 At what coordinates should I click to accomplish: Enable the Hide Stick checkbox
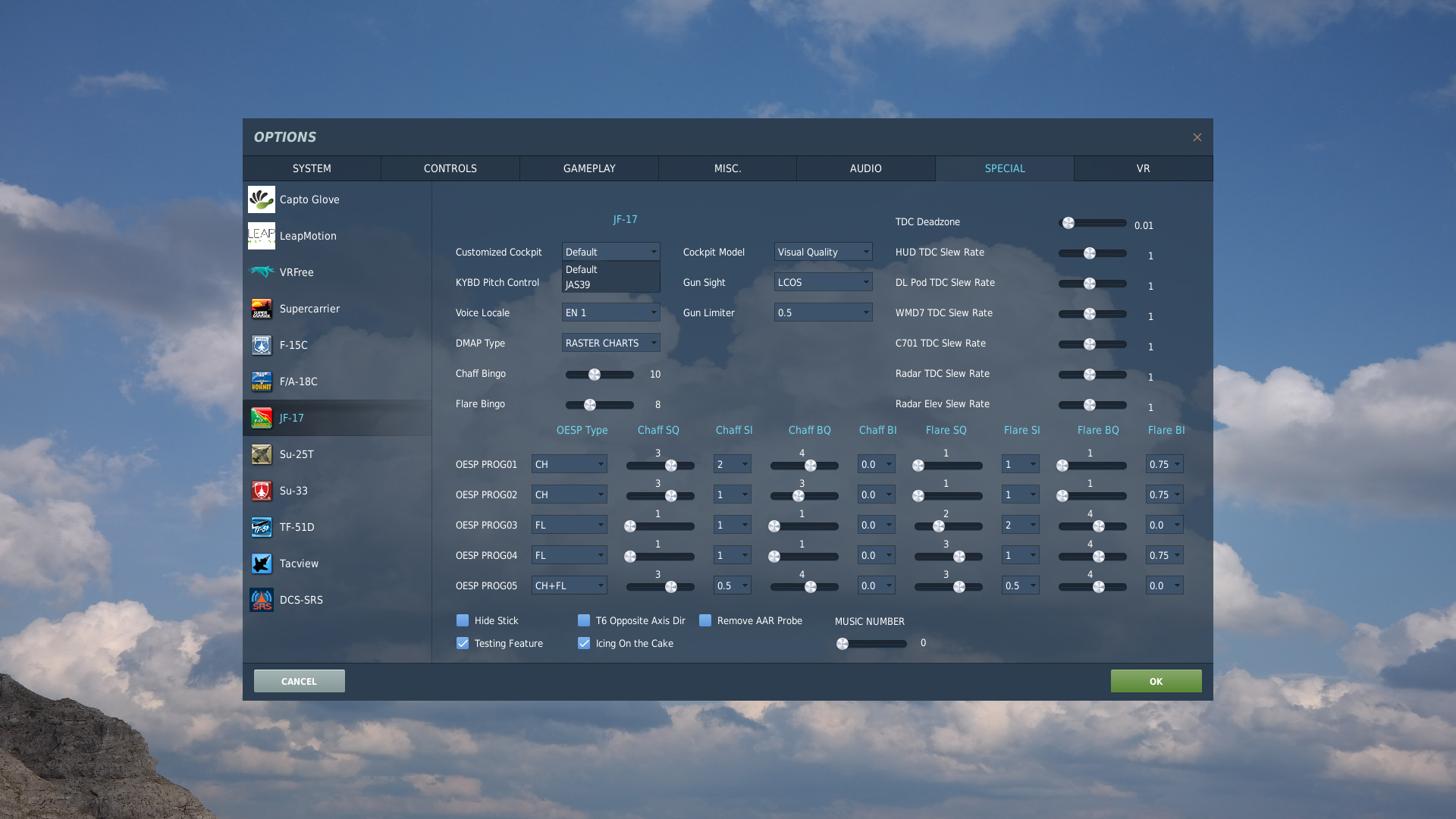click(x=463, y=620)
